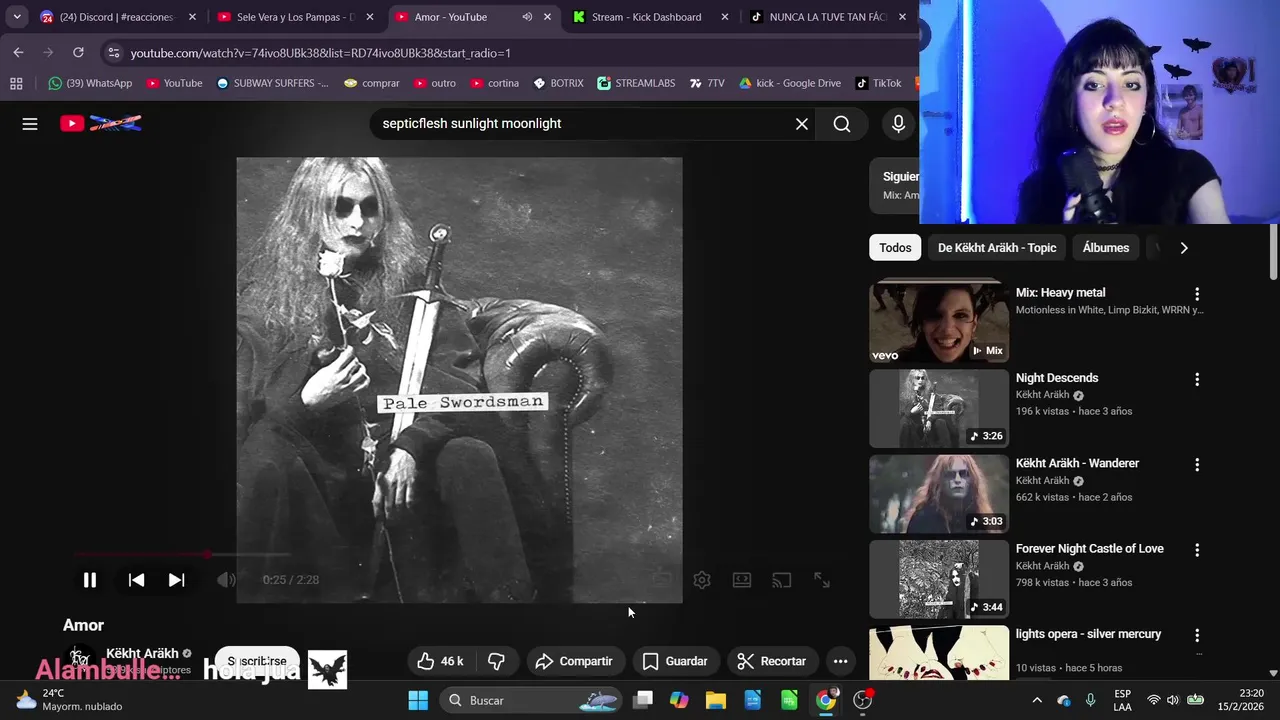Open the Recortar clip tool

click(771, 661)
